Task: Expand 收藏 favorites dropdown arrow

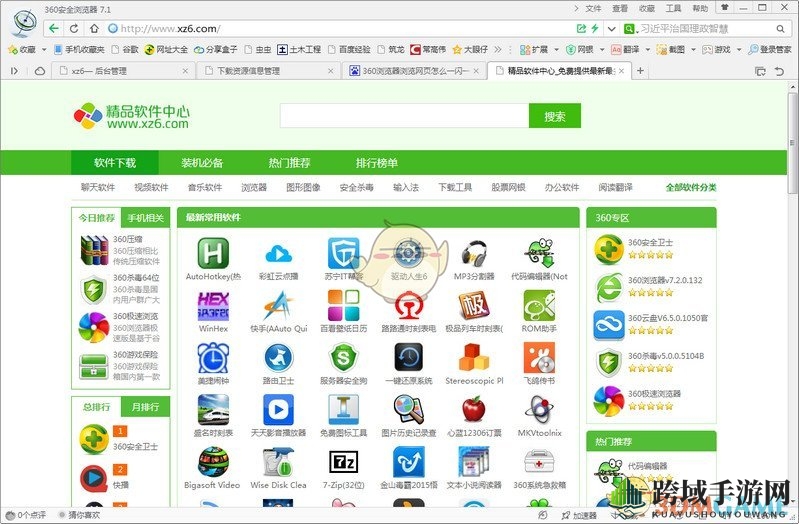Action: tap(44, 49)
